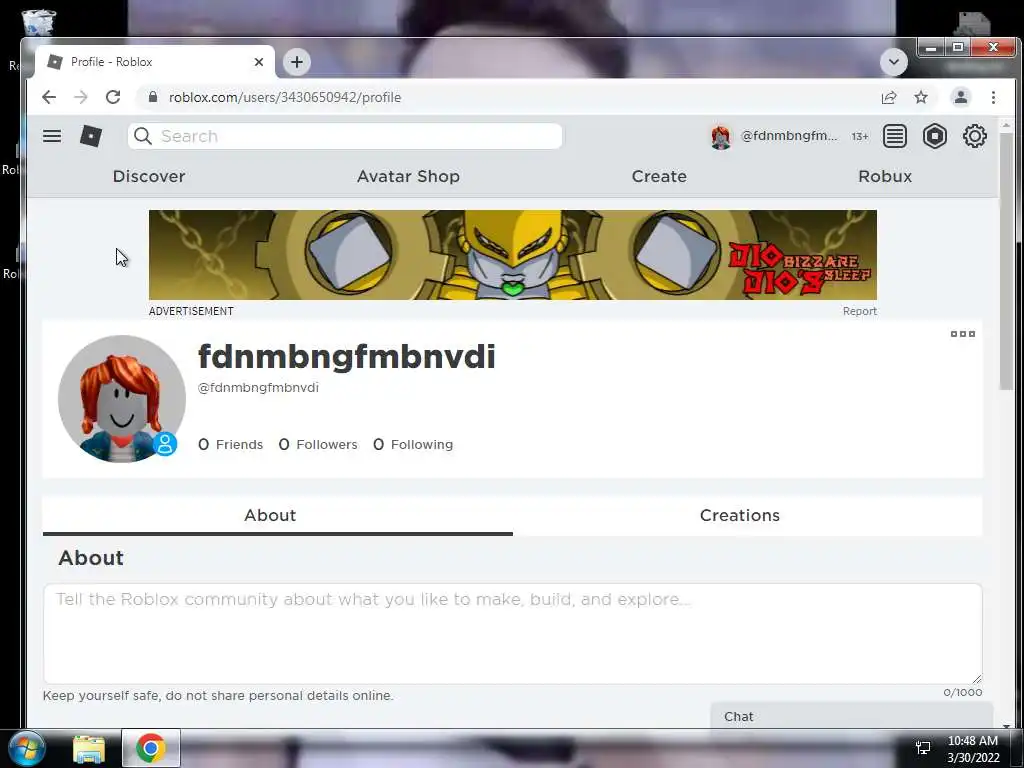Image resolution: width=1024 pixels, height=768 pixels.
Task: Click Report under the advertisement
Action: pos(859,312)
